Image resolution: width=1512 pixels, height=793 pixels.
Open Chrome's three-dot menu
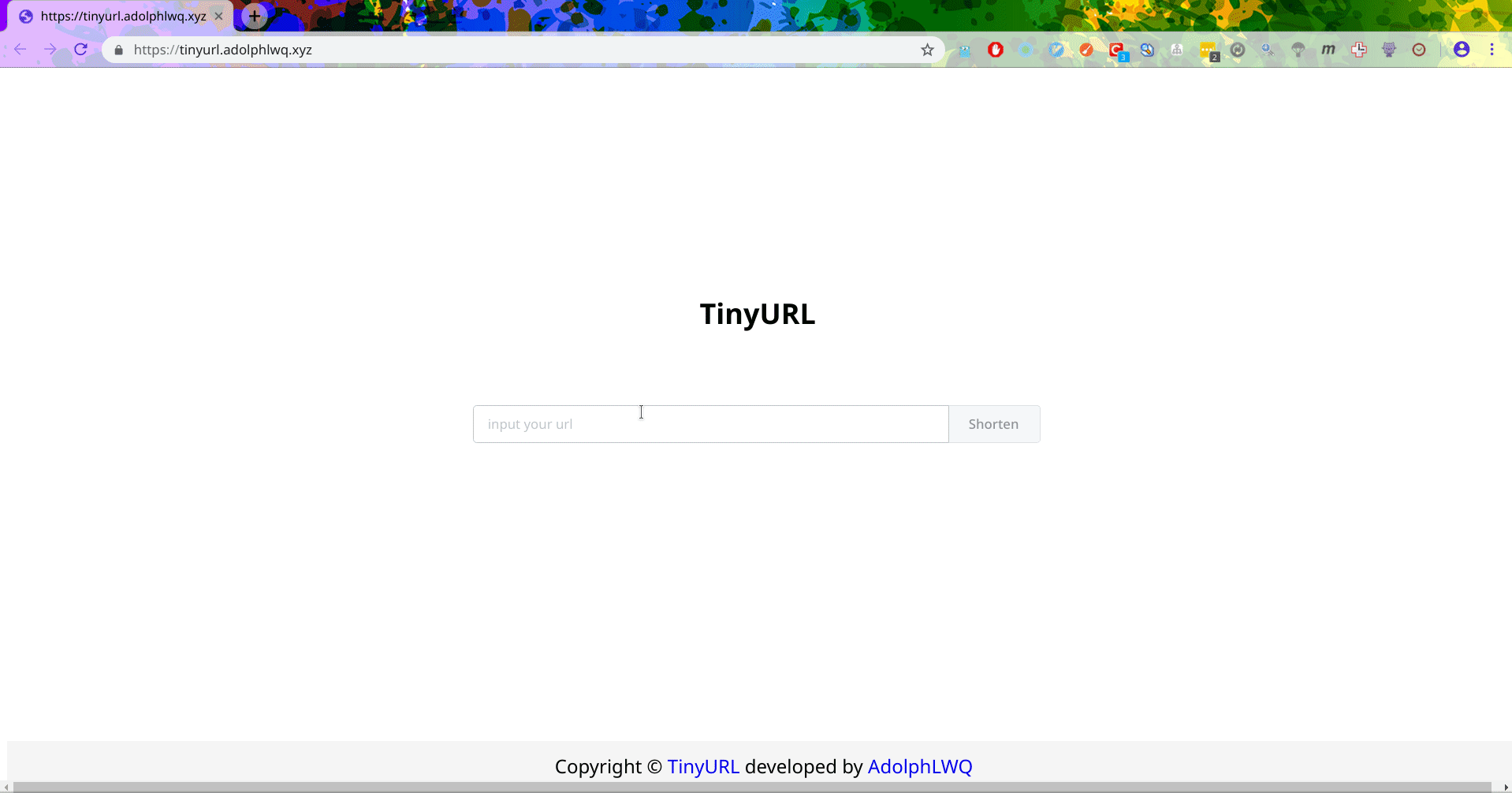pos(1492,50)
